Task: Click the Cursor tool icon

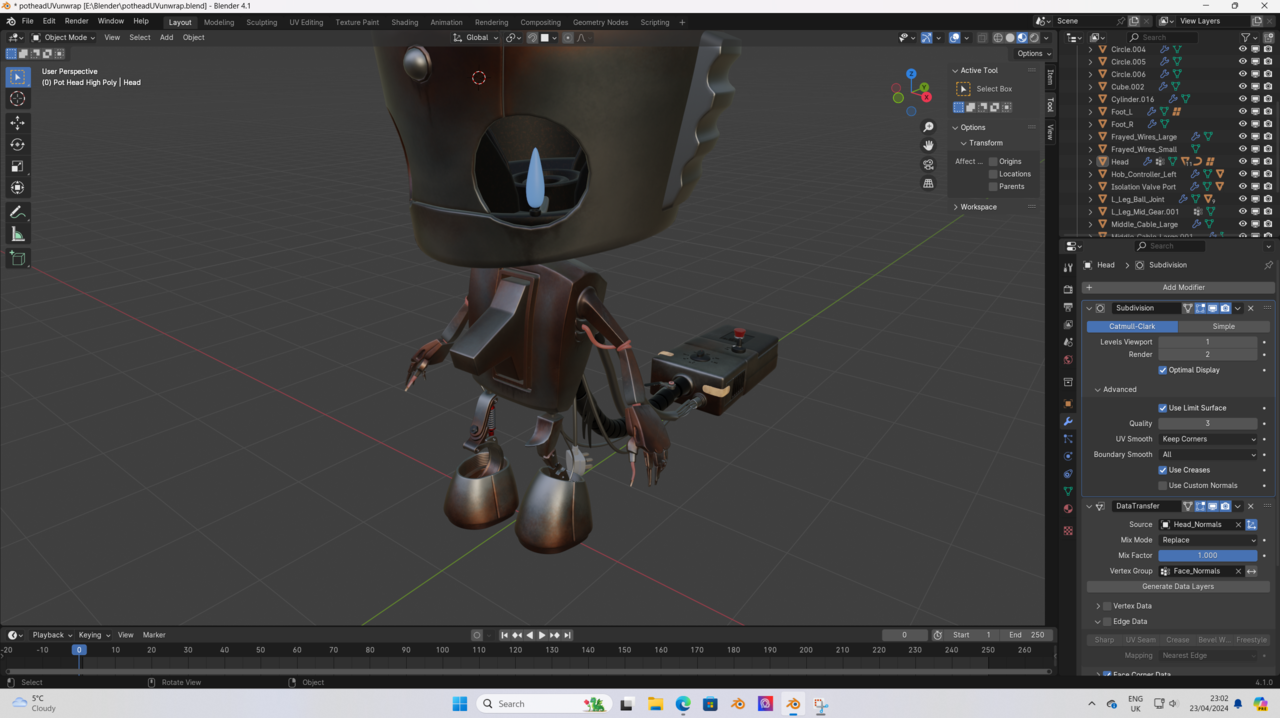Action: point(17,99)
